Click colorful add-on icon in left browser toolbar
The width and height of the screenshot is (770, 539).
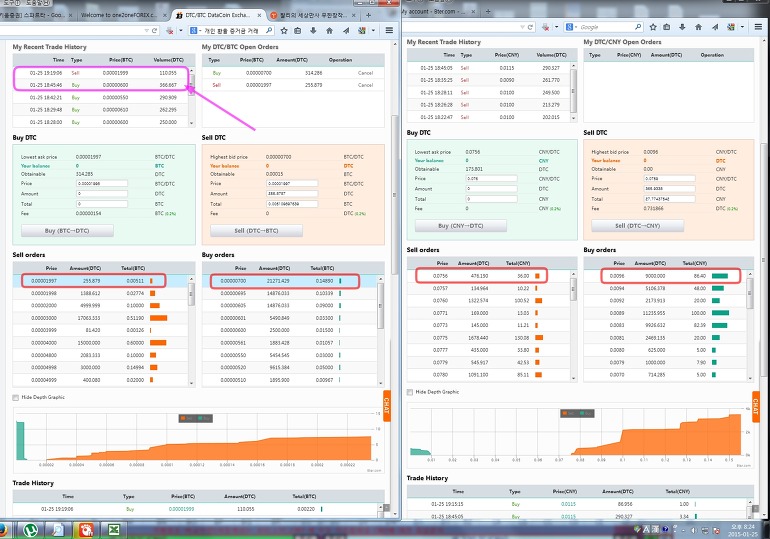click(x=362, y=30)
